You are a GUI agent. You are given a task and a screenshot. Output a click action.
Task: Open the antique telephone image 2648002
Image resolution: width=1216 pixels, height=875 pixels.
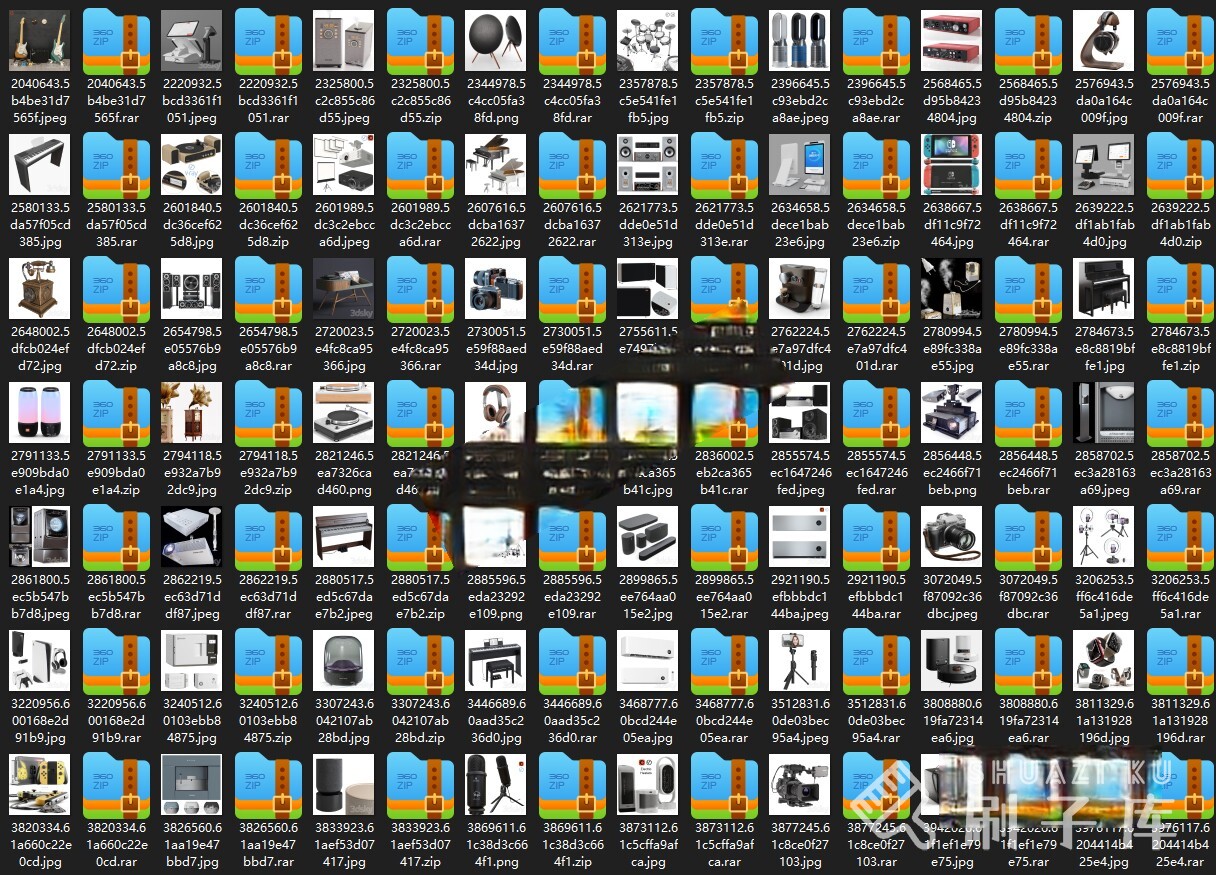(40, 289)
